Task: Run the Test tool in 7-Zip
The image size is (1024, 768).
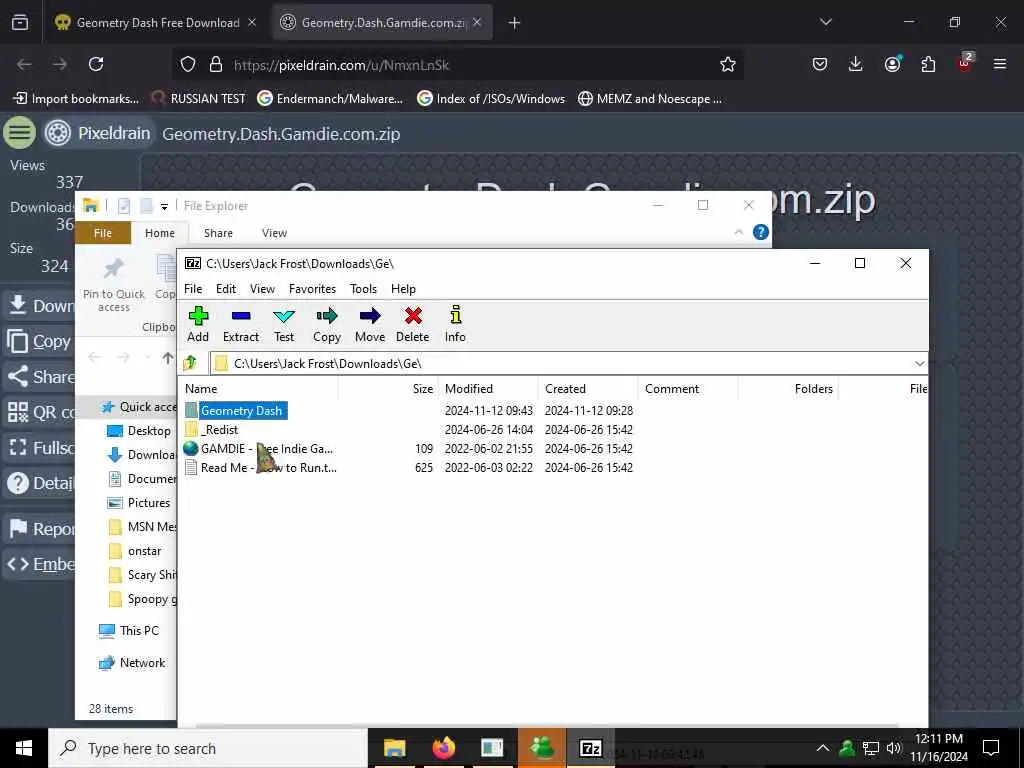Action: click(x=283, y=324)
